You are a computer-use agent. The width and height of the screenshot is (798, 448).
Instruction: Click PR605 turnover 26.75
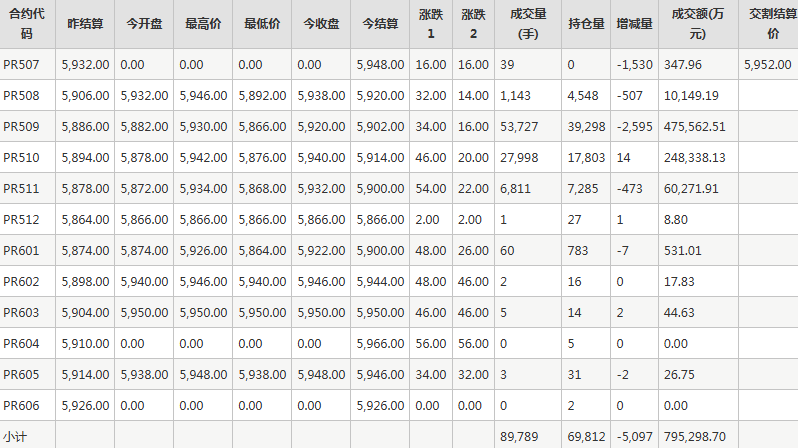pos(679,375)
